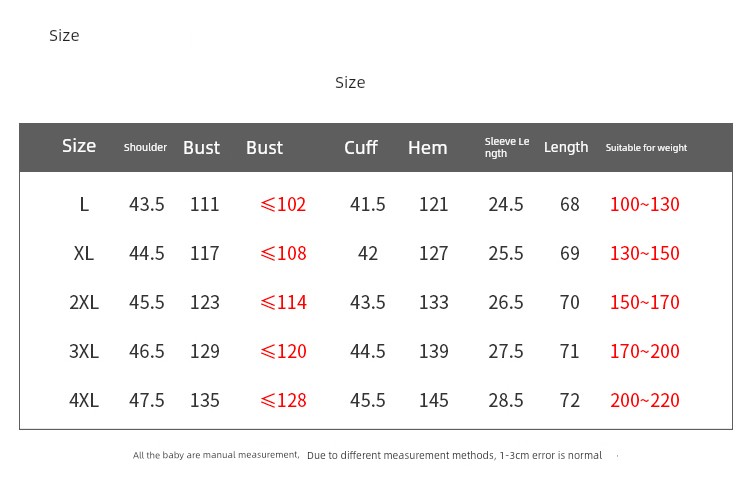The image size is (750, 482).
Task: Click the Size heading at top left
Action: pyautogui.click(x=64, y=36)
